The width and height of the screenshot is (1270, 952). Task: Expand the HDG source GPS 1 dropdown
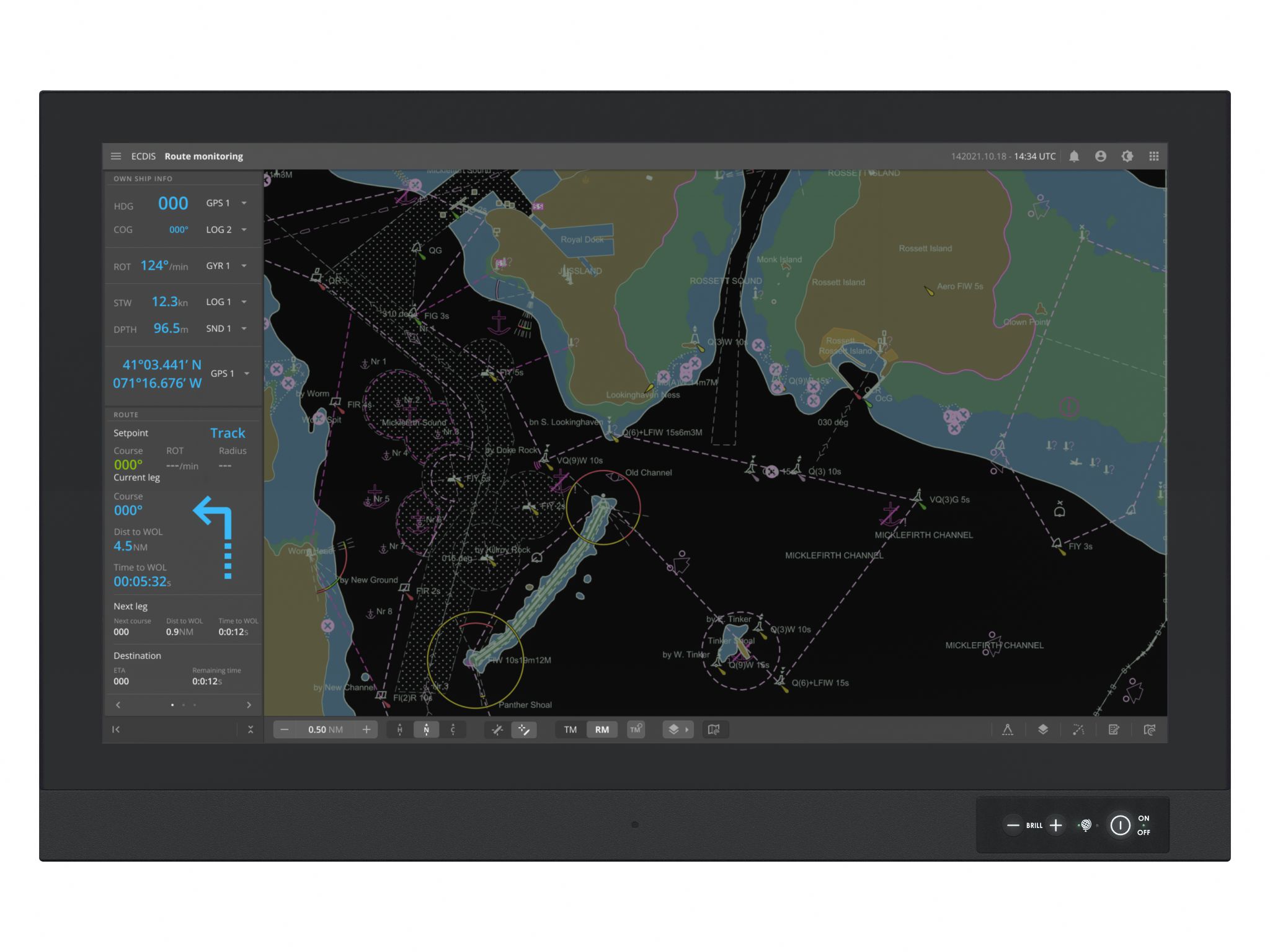coord(244,203)
